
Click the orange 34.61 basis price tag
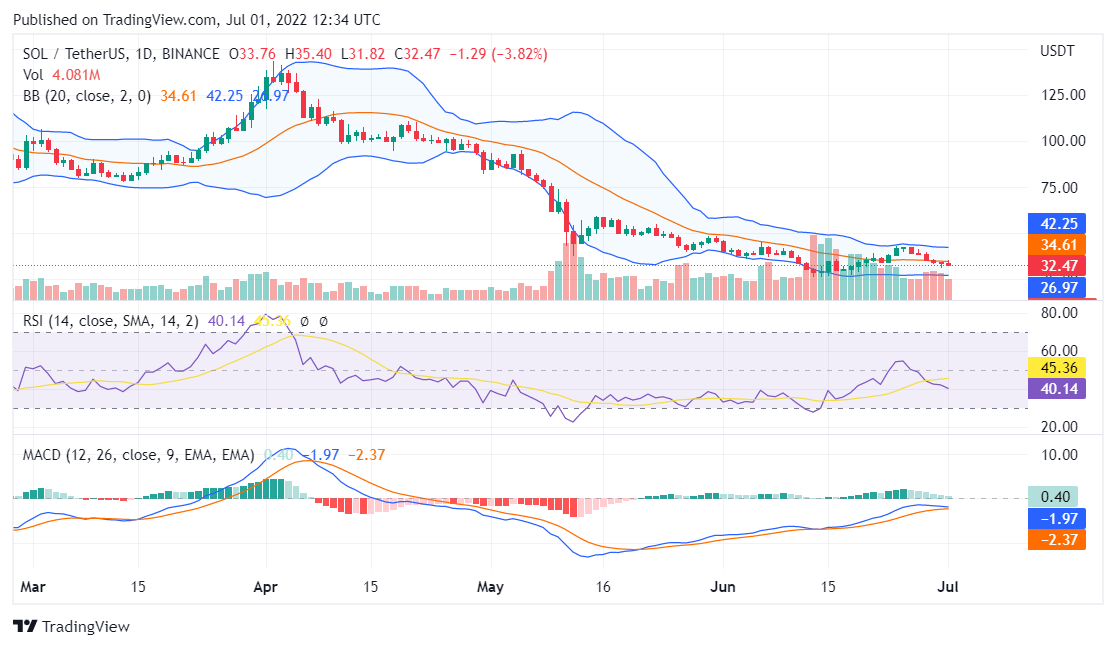tap(1056, 244)
